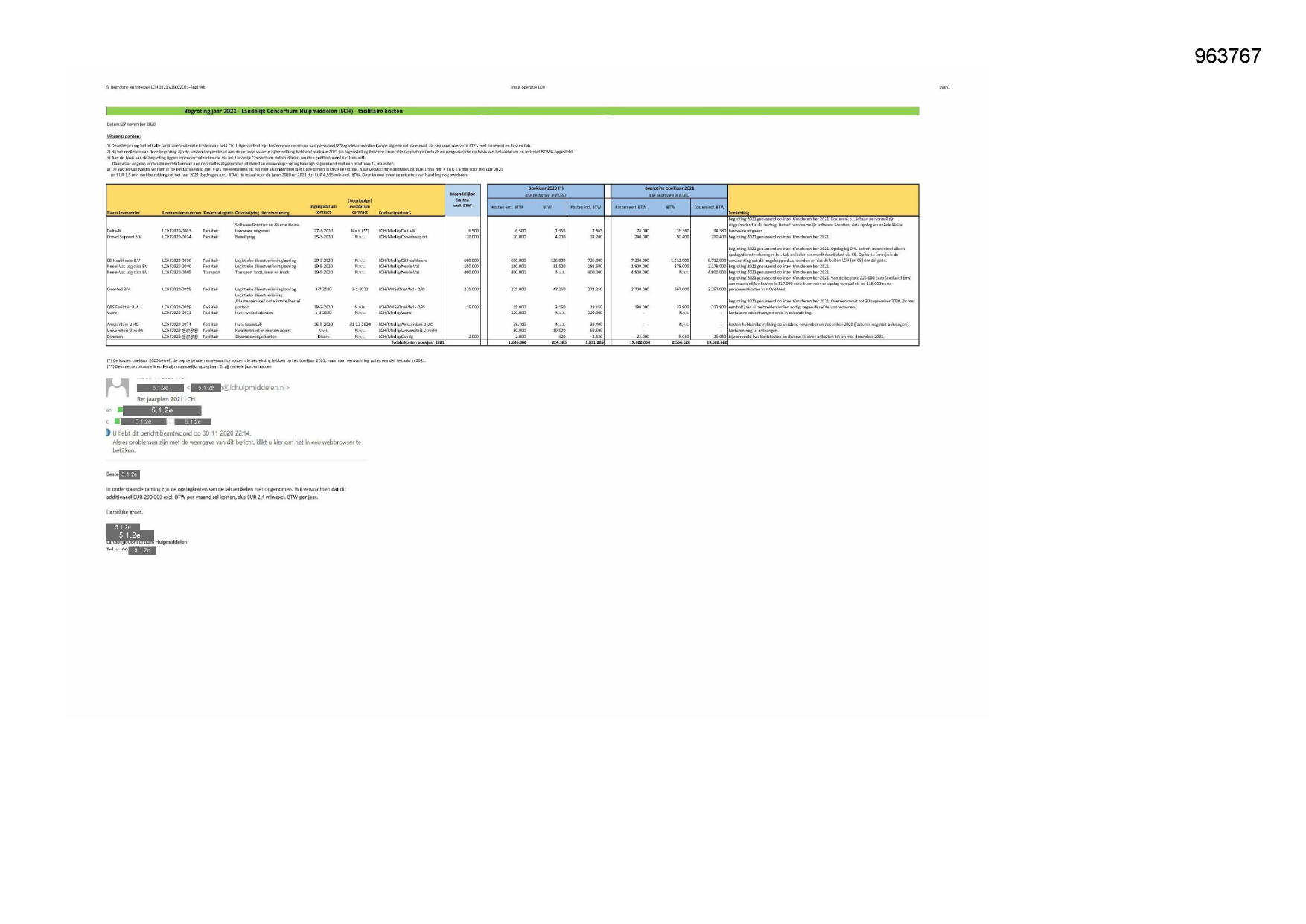Click the green presence indicator next to 'an' recipient
Image resolution: width=1306 pixels, height=924 pixels.
[119, 410]
